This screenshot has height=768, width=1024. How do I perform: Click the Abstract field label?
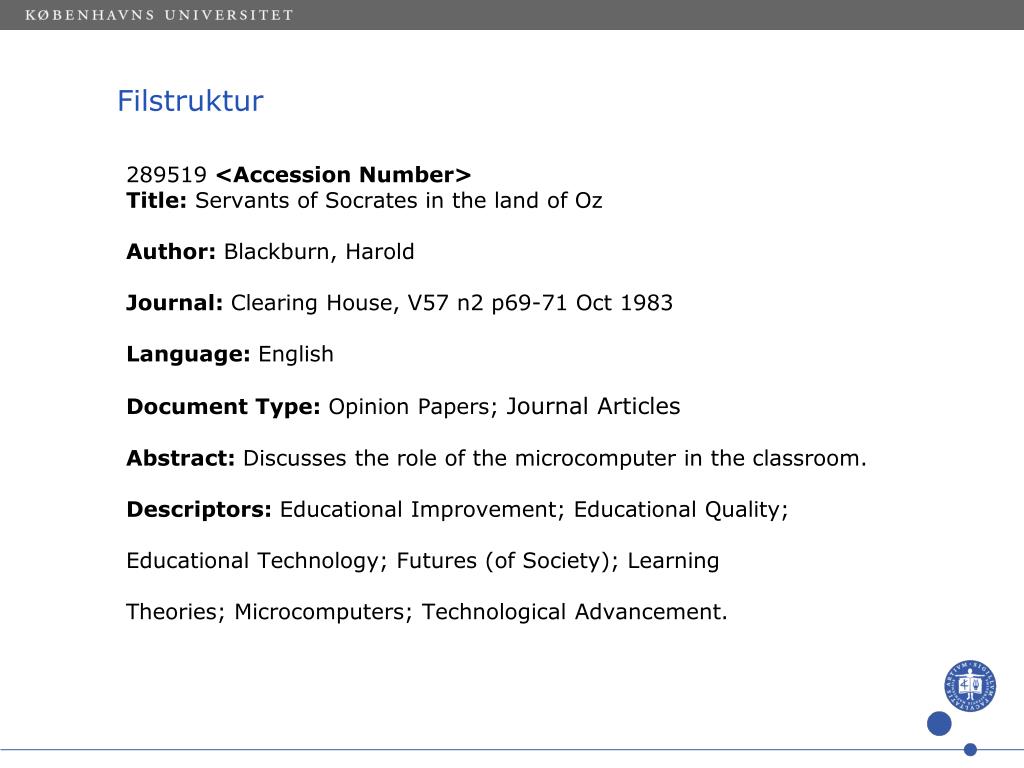click(180, 458)
